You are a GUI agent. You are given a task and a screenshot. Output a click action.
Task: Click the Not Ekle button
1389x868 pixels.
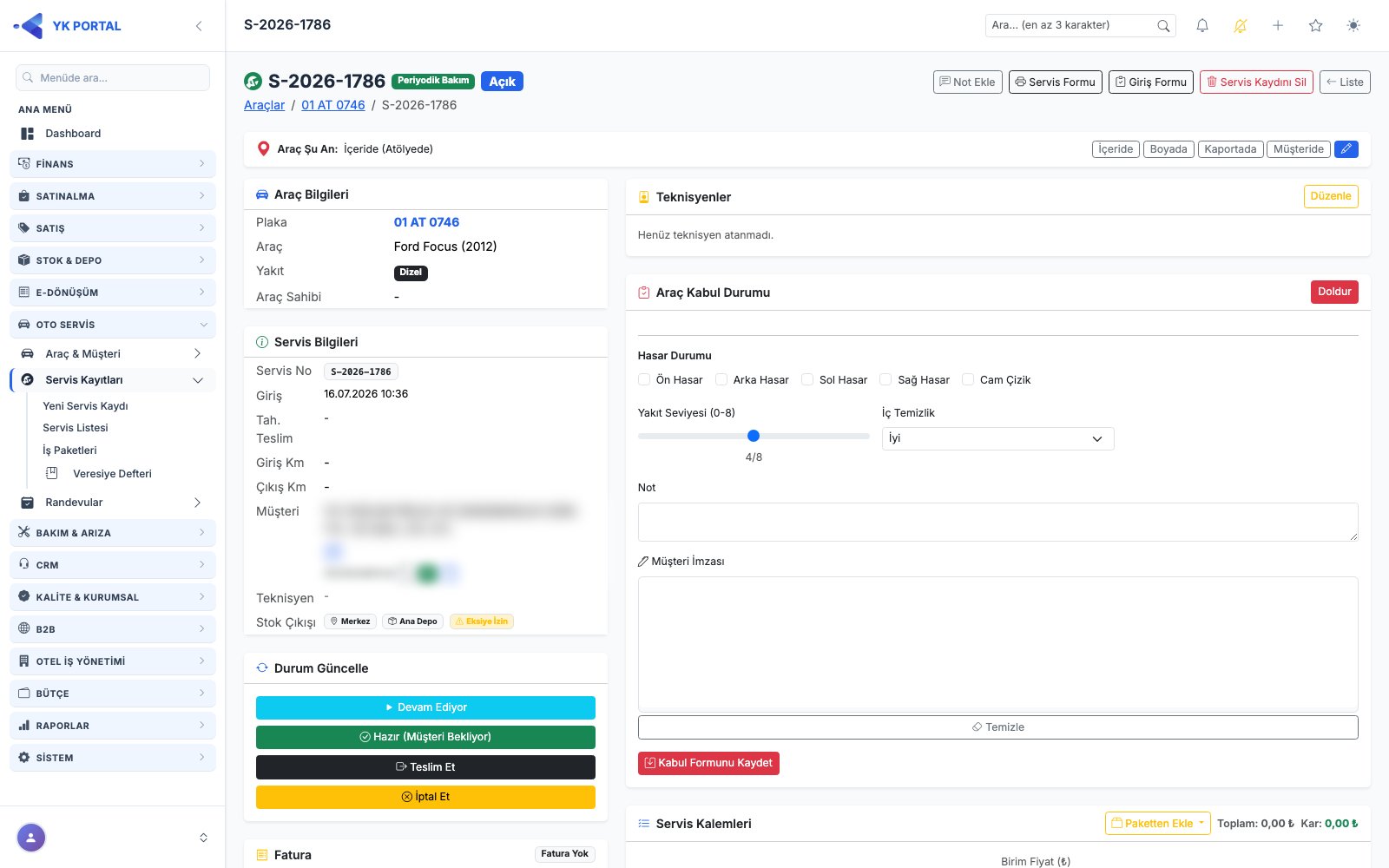[x=967, y=82]
